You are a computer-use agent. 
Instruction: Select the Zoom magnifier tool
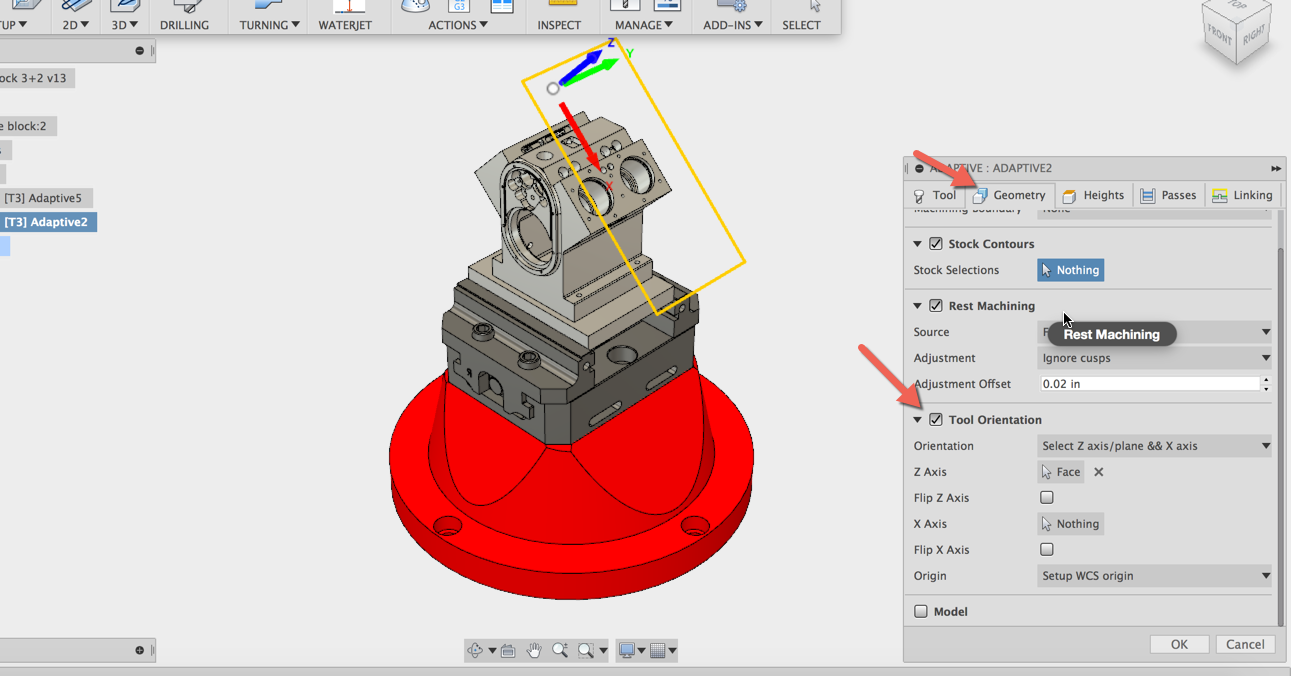pyautogui.click(x=560, y=650)
